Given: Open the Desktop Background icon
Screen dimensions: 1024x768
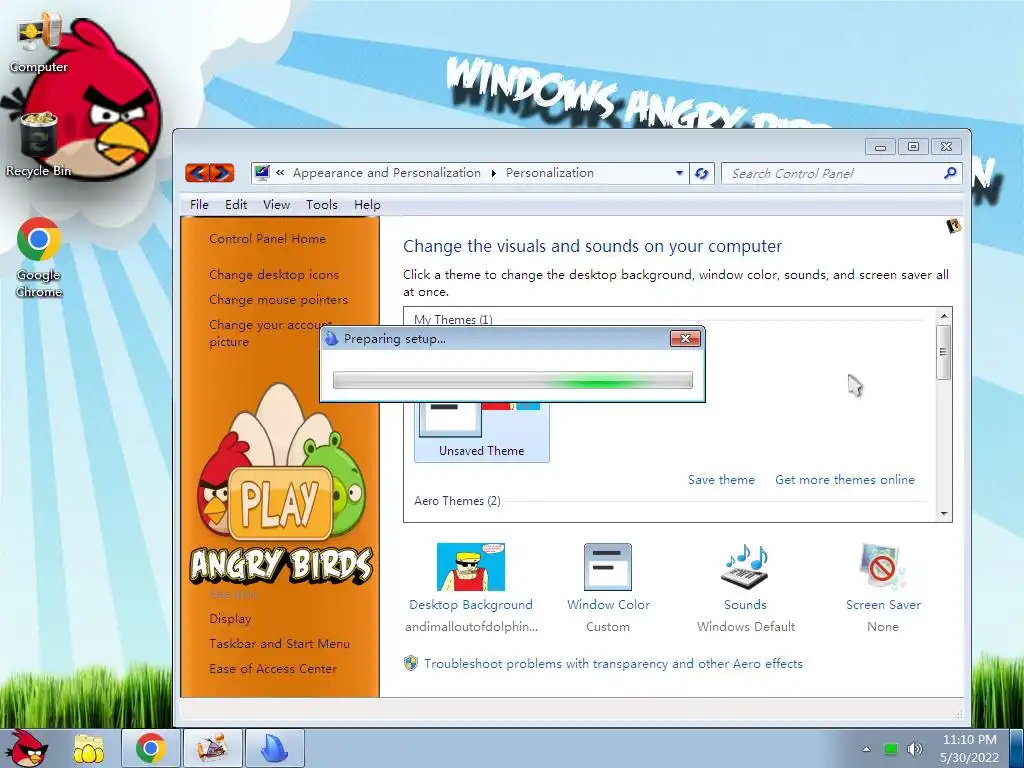Looking at the screenshot, I should pyautogui.click(x=471, y=567).
